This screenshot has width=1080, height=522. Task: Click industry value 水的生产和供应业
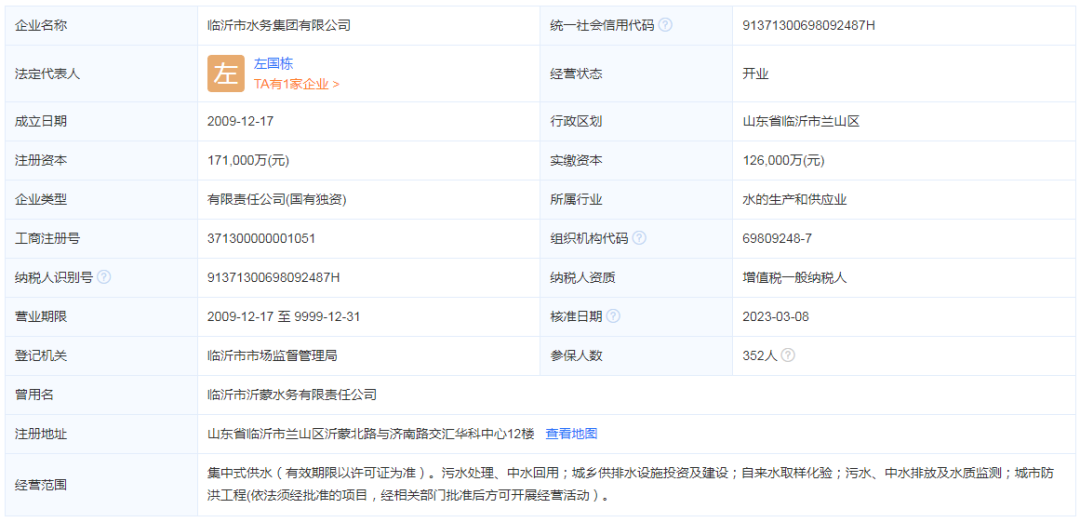(794, 200)
